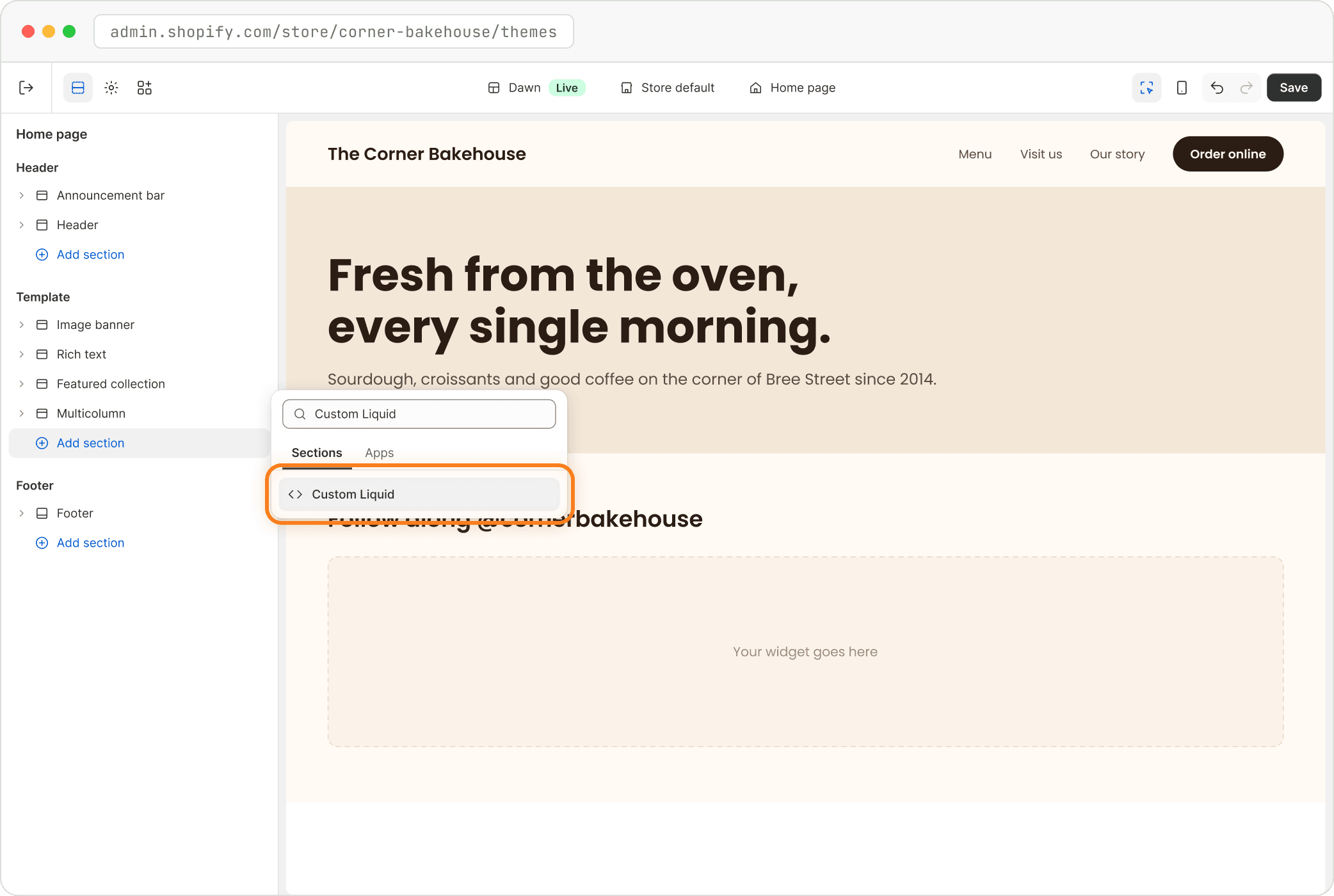The width and height of the screenshot is (1334, 896).
Task: Select the Multicolumn section
Action: 140,413
